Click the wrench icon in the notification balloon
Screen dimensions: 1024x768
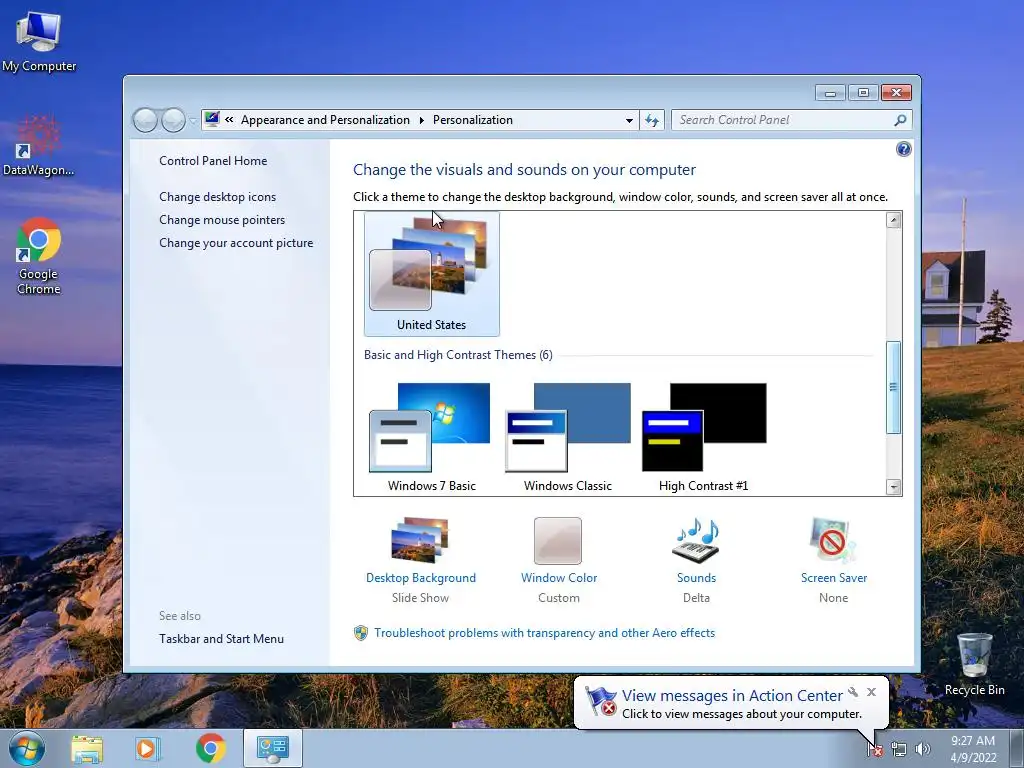[x=853, y=692]
